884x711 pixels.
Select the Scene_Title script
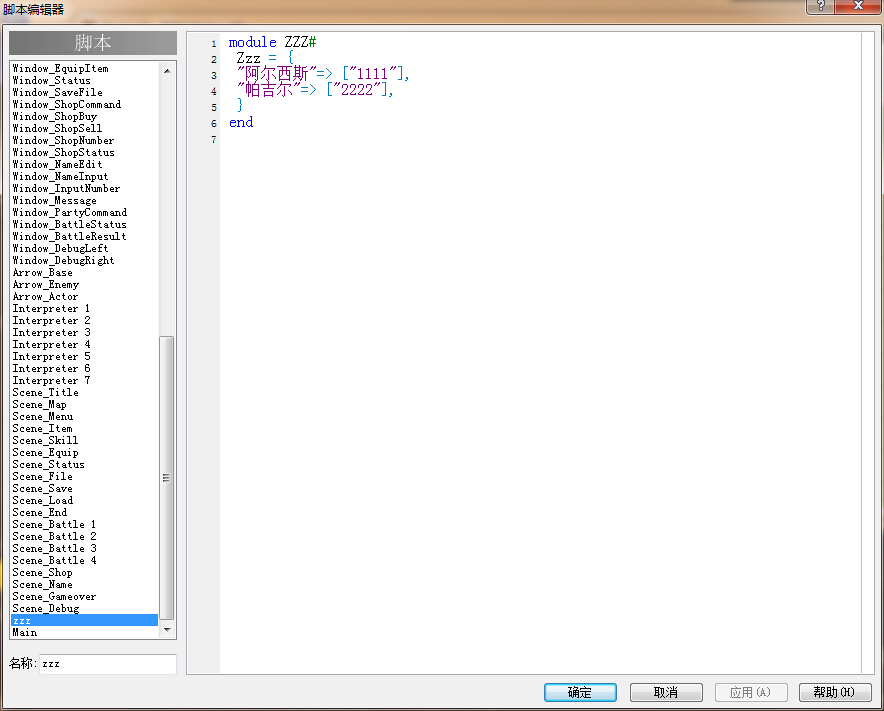pyautogui.click(x=84, y=392)
